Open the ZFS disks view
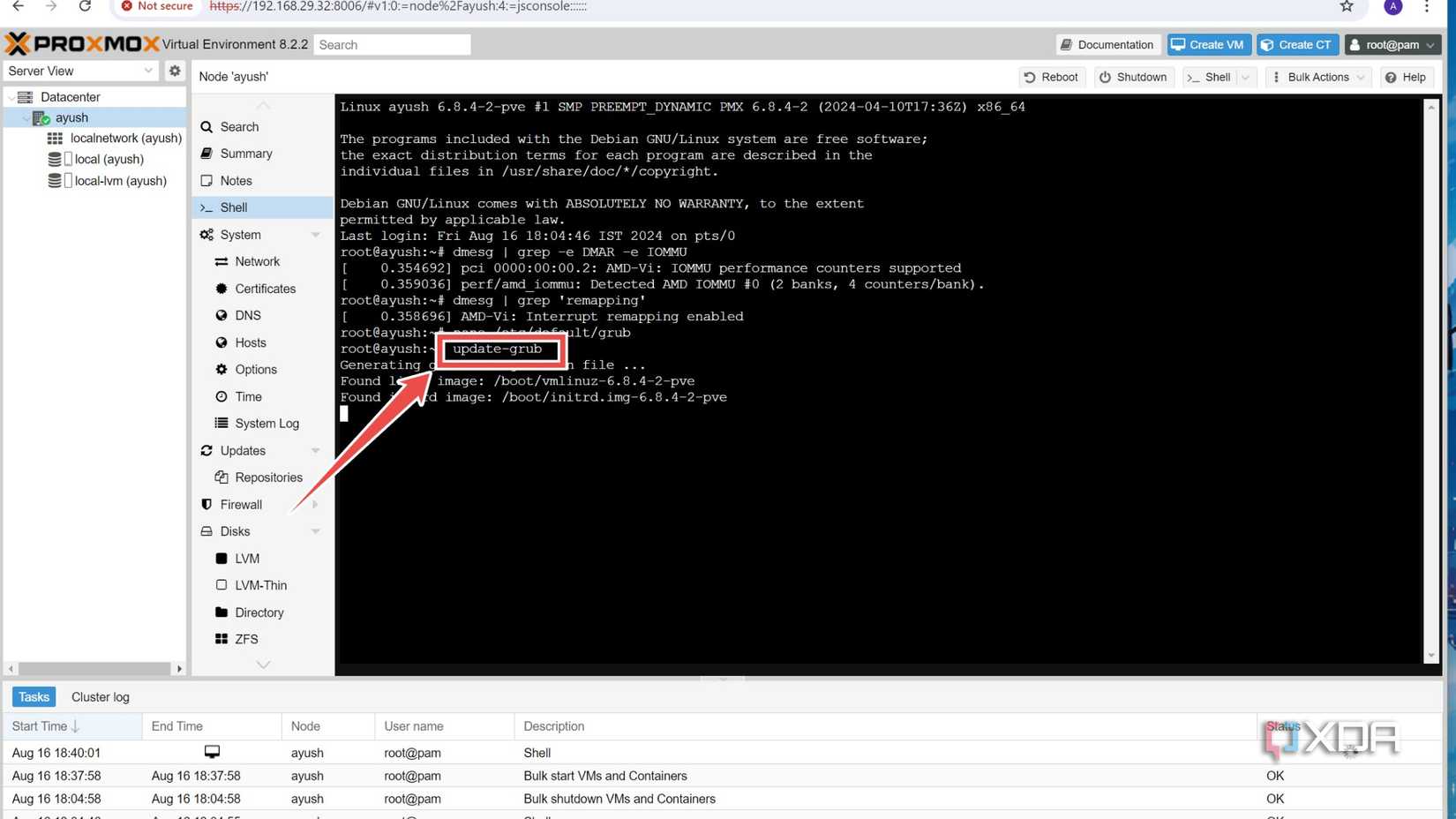Screen dimensions: 1456x819 point(247,639)
